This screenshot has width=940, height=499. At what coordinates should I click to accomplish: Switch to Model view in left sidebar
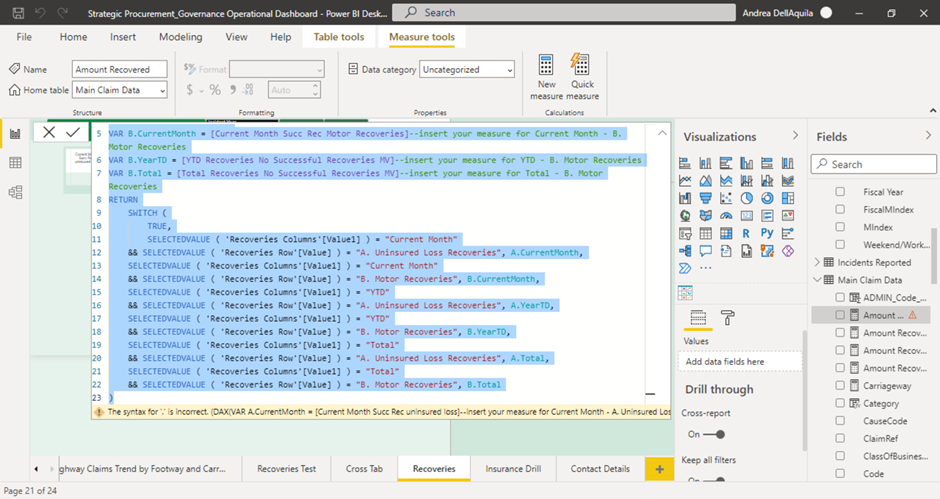pos(15,192)
